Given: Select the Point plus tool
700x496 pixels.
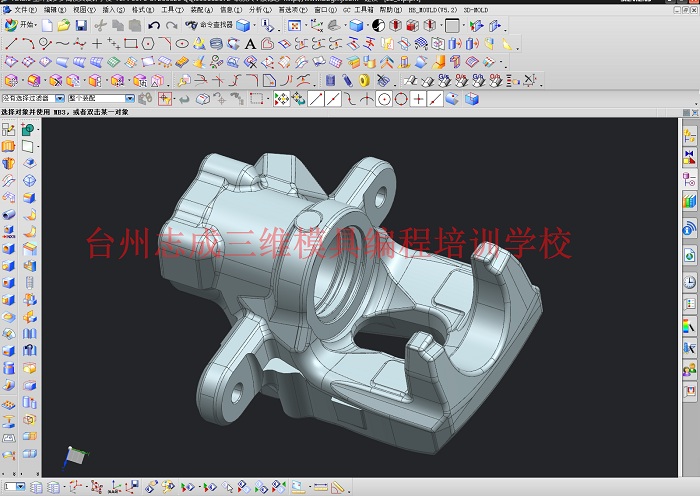Looking at the screenshot, I should click(x=97, y=44).
